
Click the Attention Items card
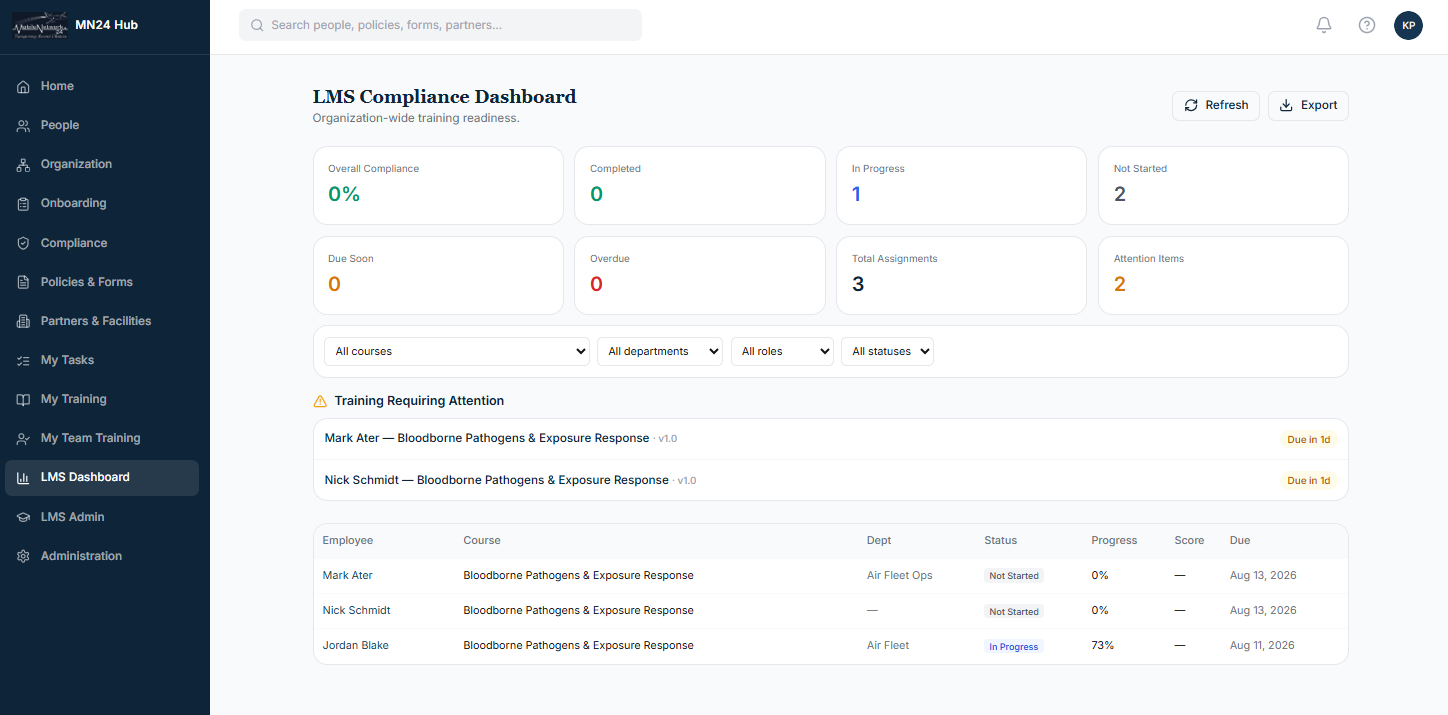click(x=1223, y=275)
